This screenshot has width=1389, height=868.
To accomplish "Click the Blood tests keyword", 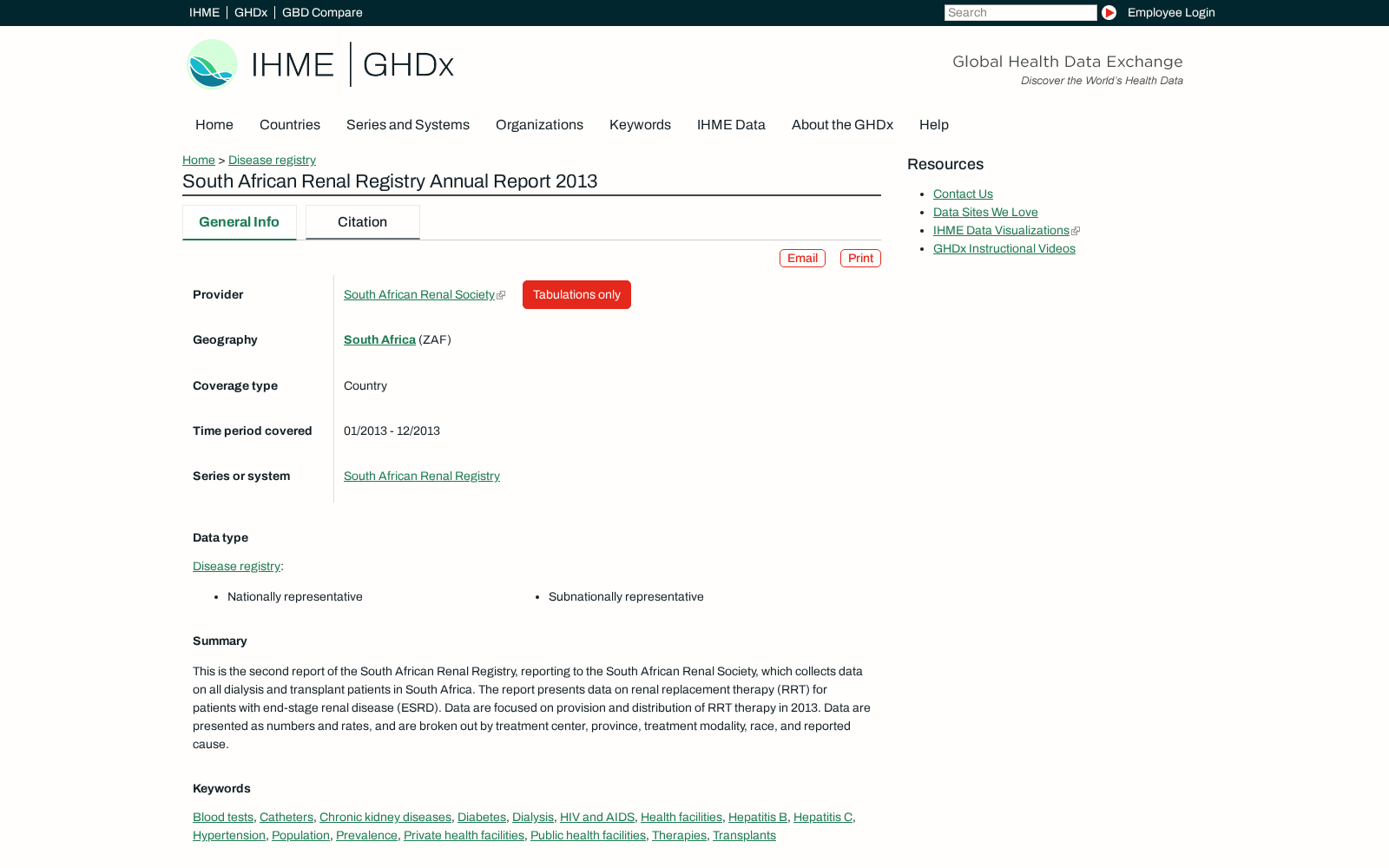I will point(223,818).
